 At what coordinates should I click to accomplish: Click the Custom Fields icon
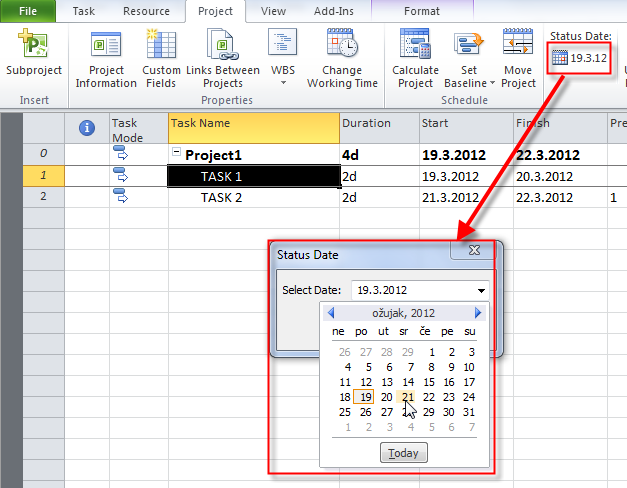coord(161,45)
